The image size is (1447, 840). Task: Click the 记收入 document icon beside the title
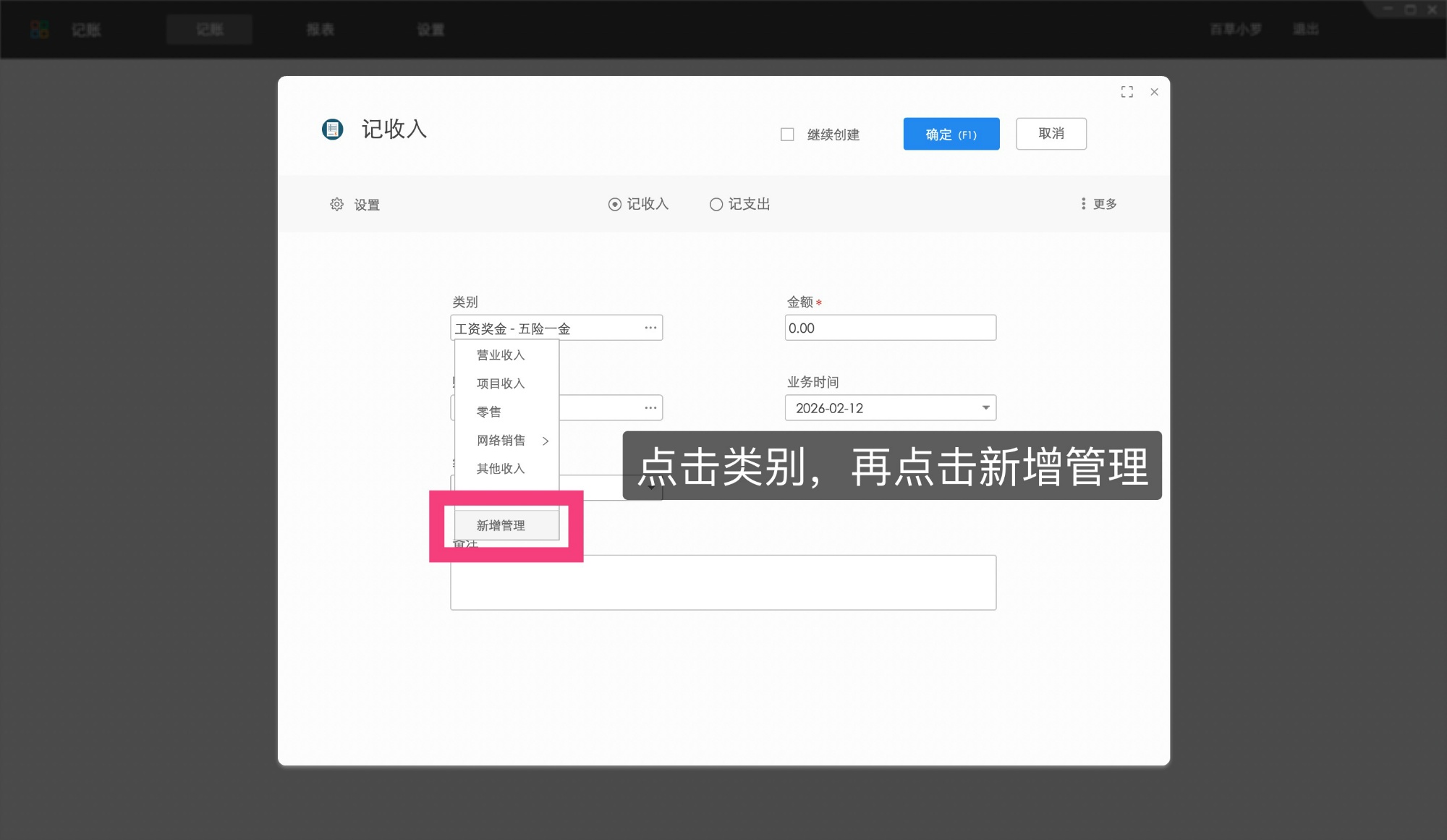click(333, 130)
